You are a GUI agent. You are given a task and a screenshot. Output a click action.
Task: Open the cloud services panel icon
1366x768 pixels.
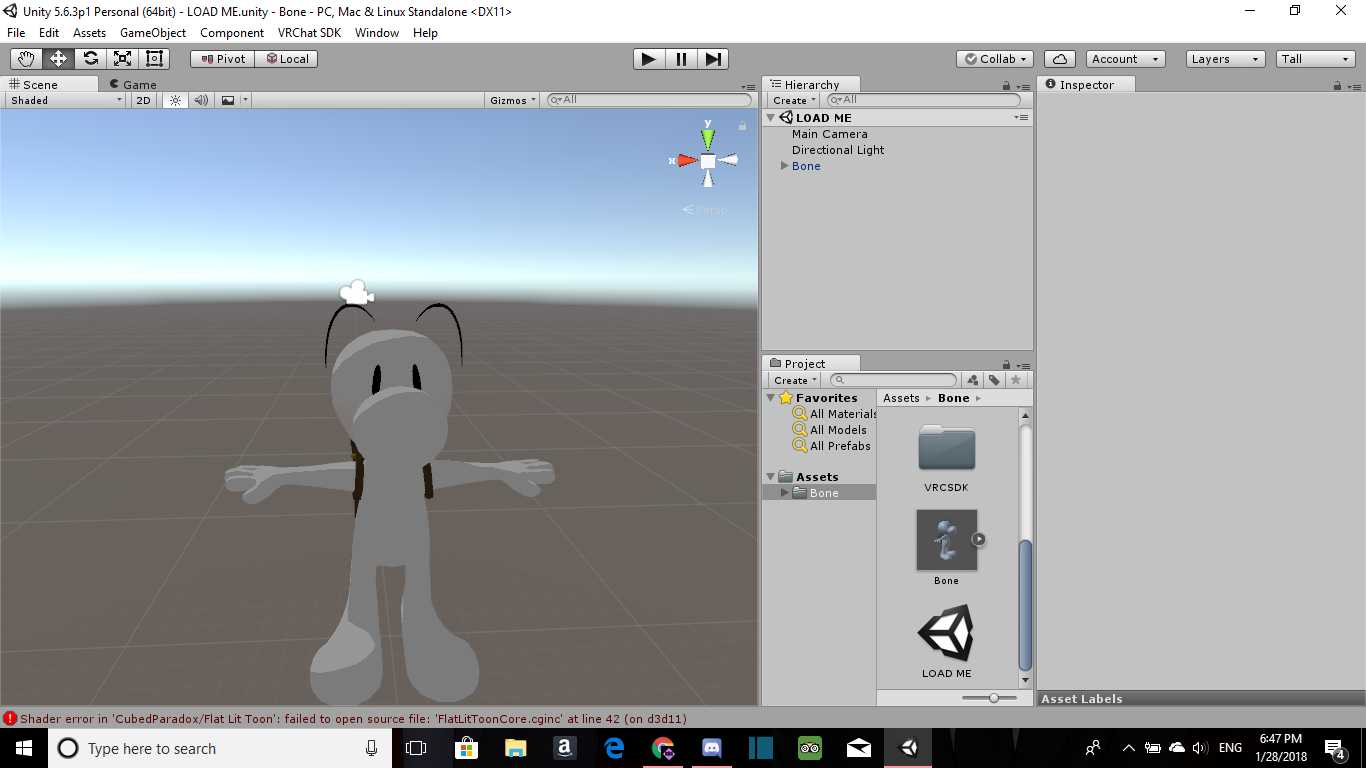[1059, 59]
